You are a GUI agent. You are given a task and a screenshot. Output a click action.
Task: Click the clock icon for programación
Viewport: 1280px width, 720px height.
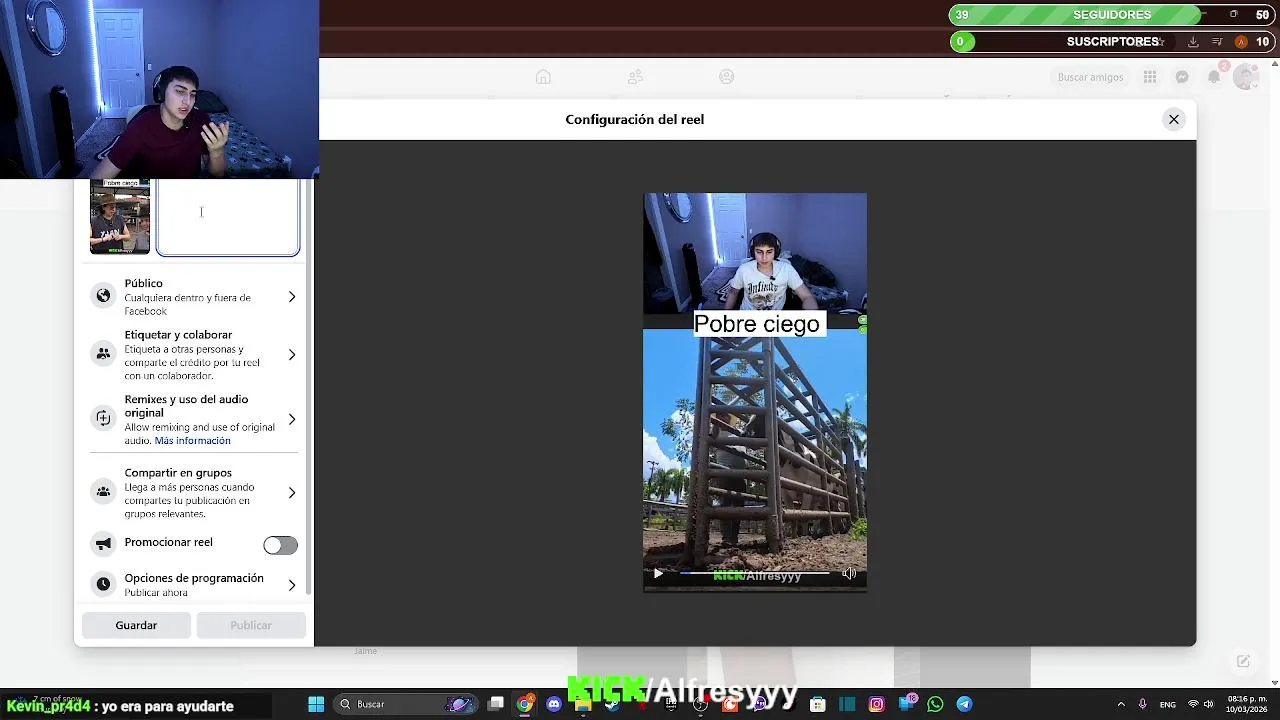(x=103, y=584)
